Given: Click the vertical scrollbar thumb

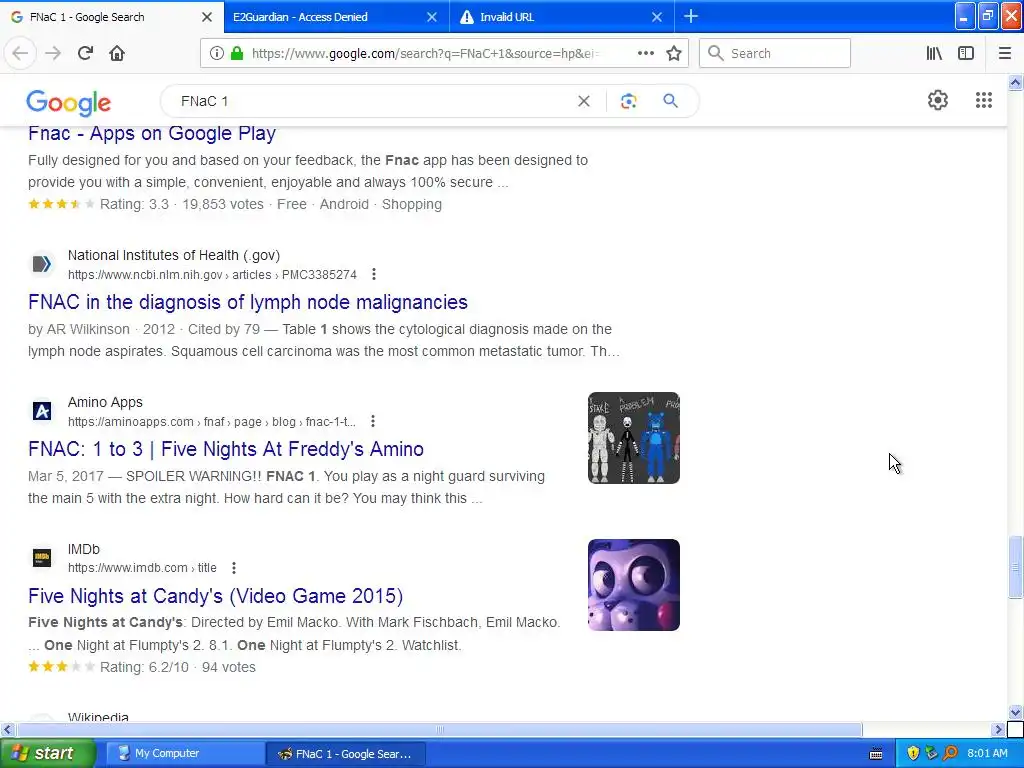Looking at the screenshot, I should [x=1015, y=567].
